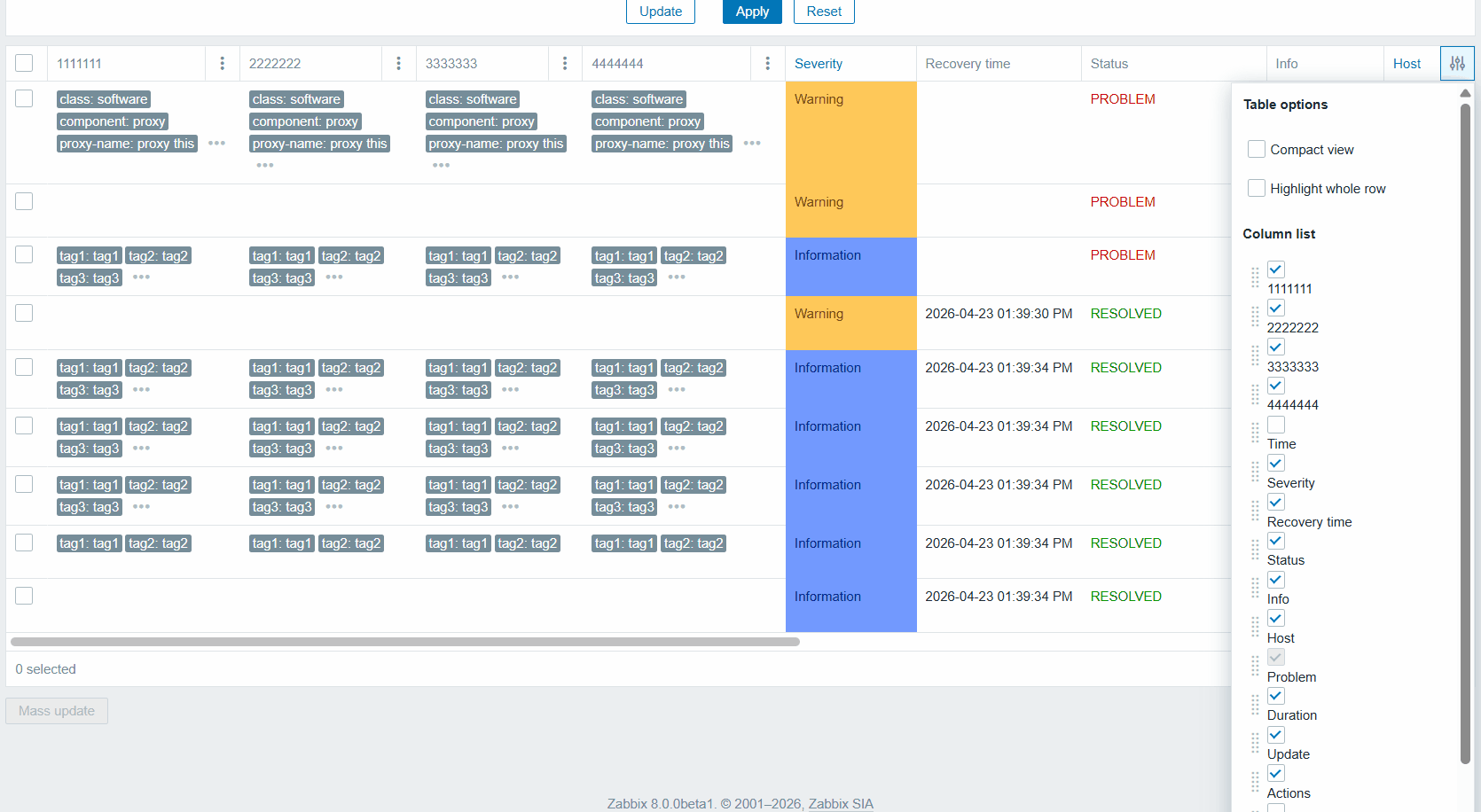Click the drag handle beside Time column

[1255, 433]
